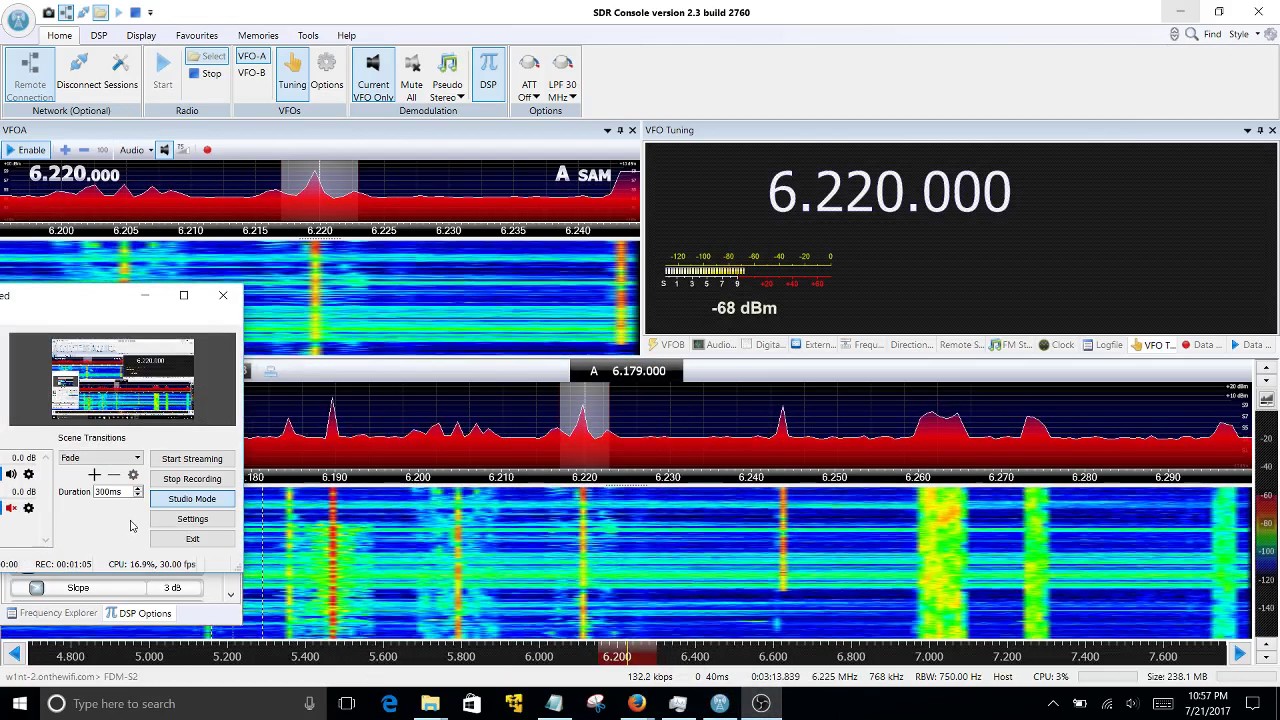Screen dimensions: 1280x720
Task: Click the Remote Connection icon in the ribbon
Action: (30, 76)
